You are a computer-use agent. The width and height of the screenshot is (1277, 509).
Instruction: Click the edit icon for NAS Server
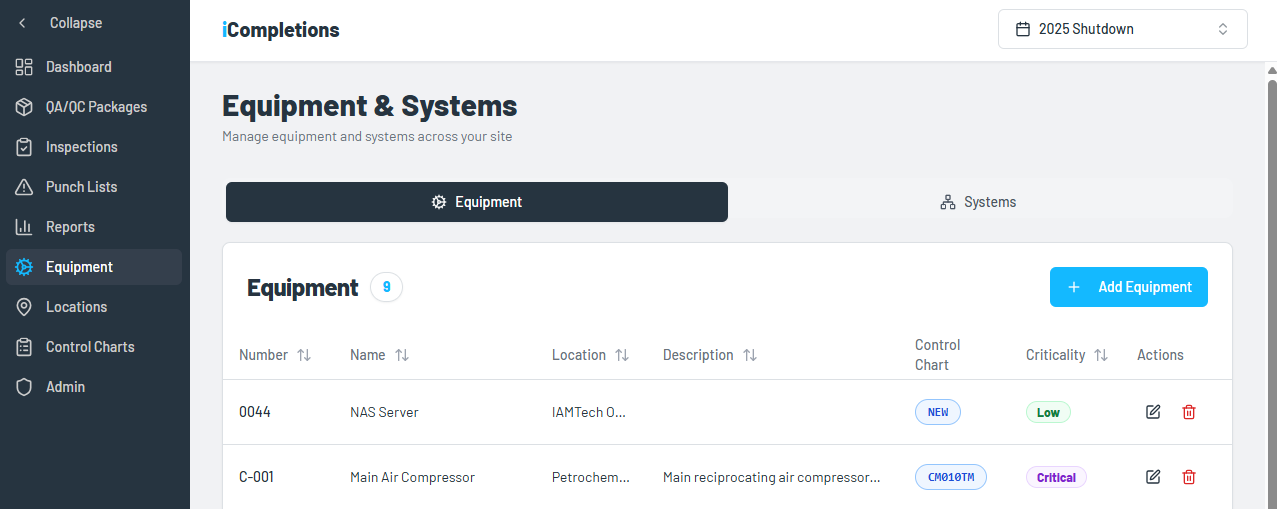pyautogui.click(x=1153, y=412)
